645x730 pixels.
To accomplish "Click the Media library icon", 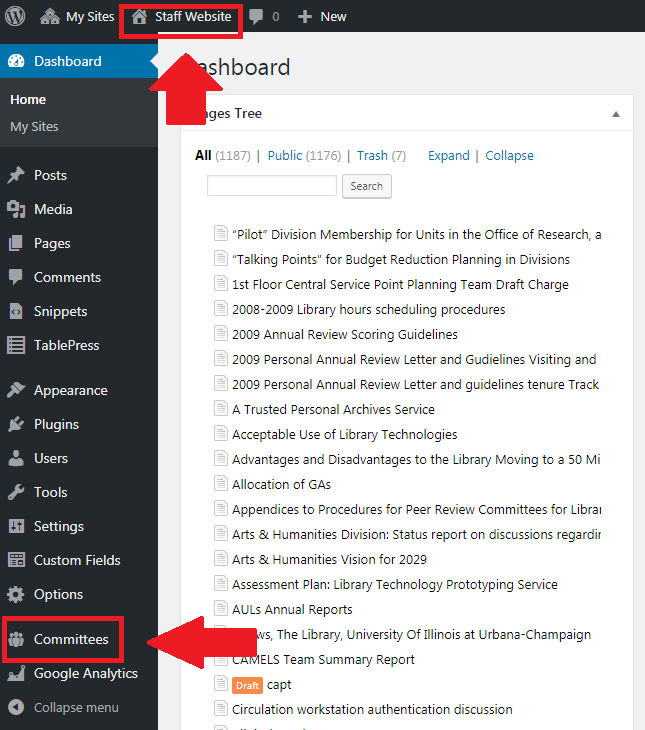I will coord(16,209).
